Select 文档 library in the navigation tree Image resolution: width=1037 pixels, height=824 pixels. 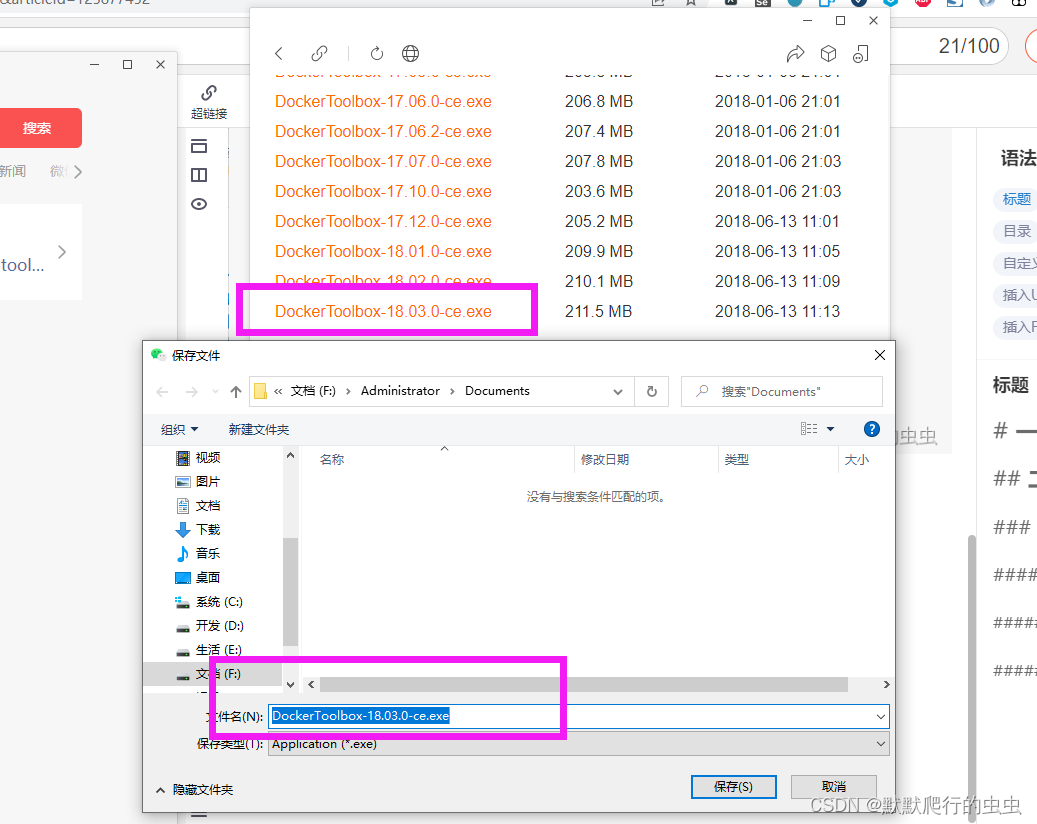(x=198, y=506)
